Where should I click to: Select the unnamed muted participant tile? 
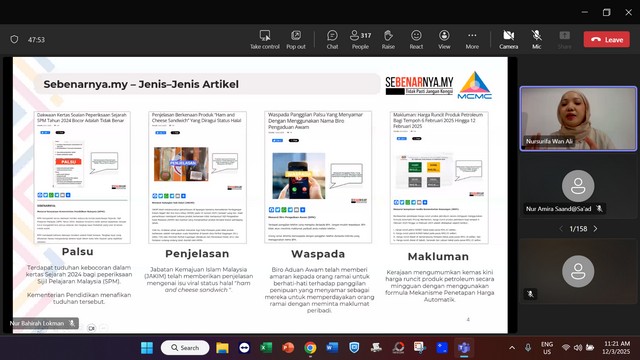[x=578, y=271]
